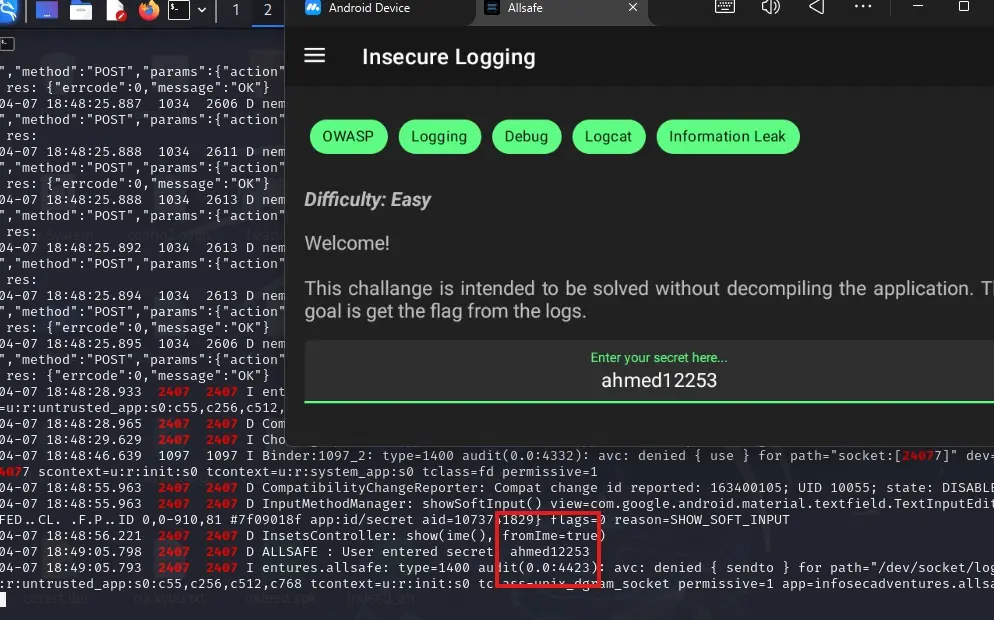Image resolution: width=994 pixels, height=620 pixels.
Task: Select the Allsafe tab
Action: (525, 8)
